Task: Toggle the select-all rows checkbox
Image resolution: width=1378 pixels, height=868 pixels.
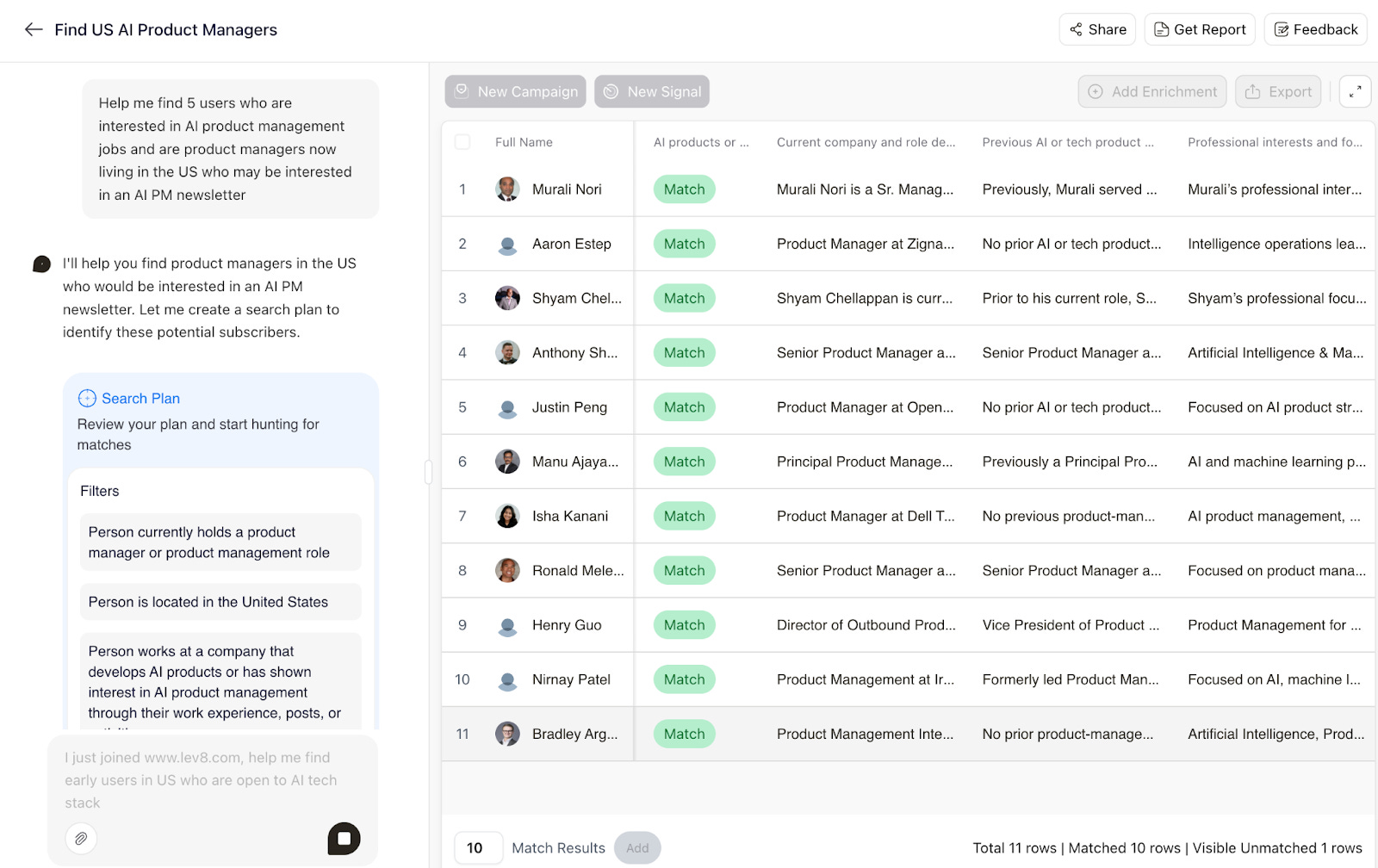Action: 462,142
